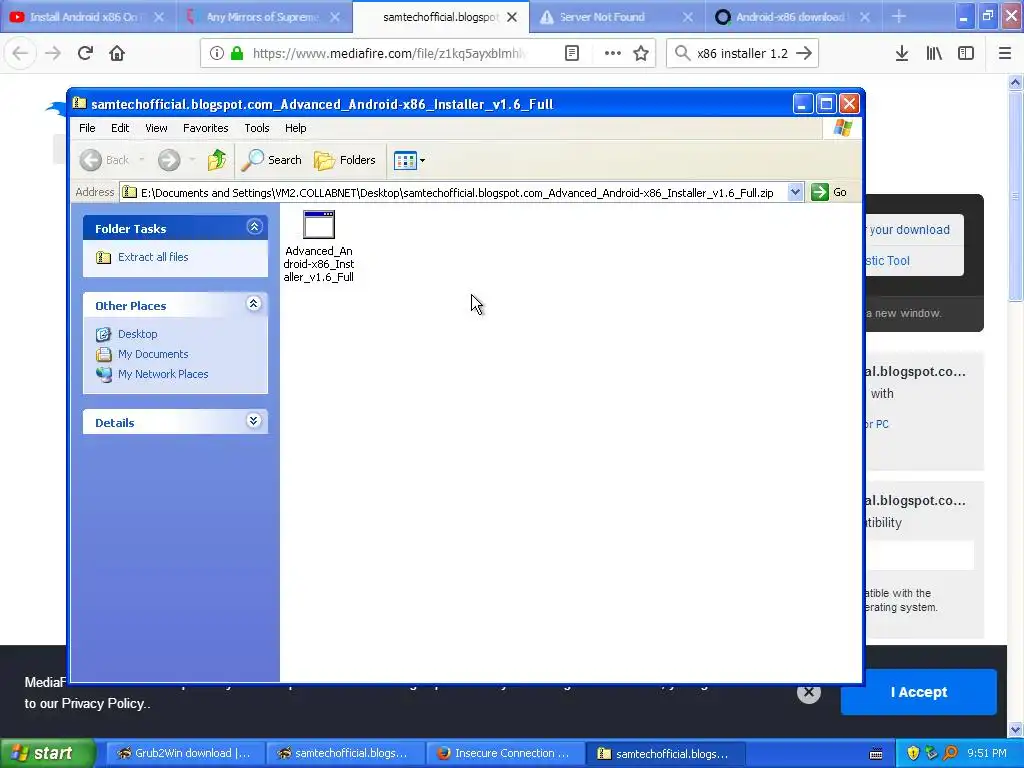Expand the Explorer address bar dropdown
Image resolution: width=1024 pixels, height=768 pixels.
795,193
